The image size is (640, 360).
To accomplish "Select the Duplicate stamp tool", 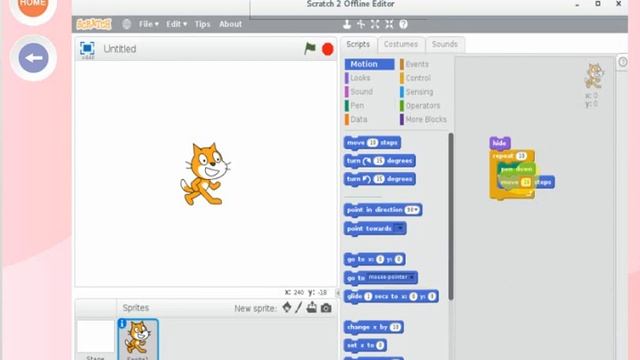I will tap(347, 24).
